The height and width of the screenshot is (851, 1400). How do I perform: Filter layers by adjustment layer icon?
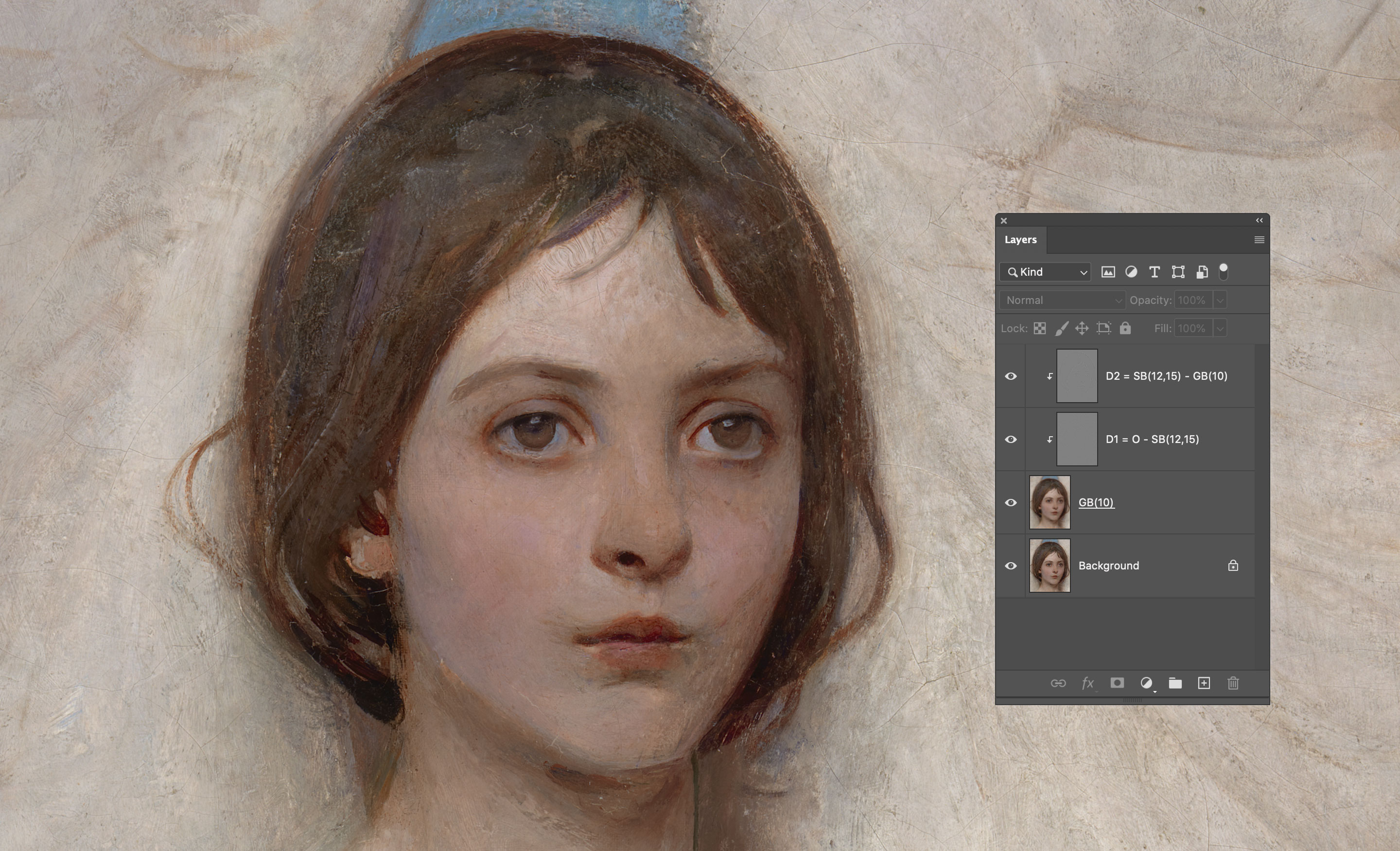1131,272
